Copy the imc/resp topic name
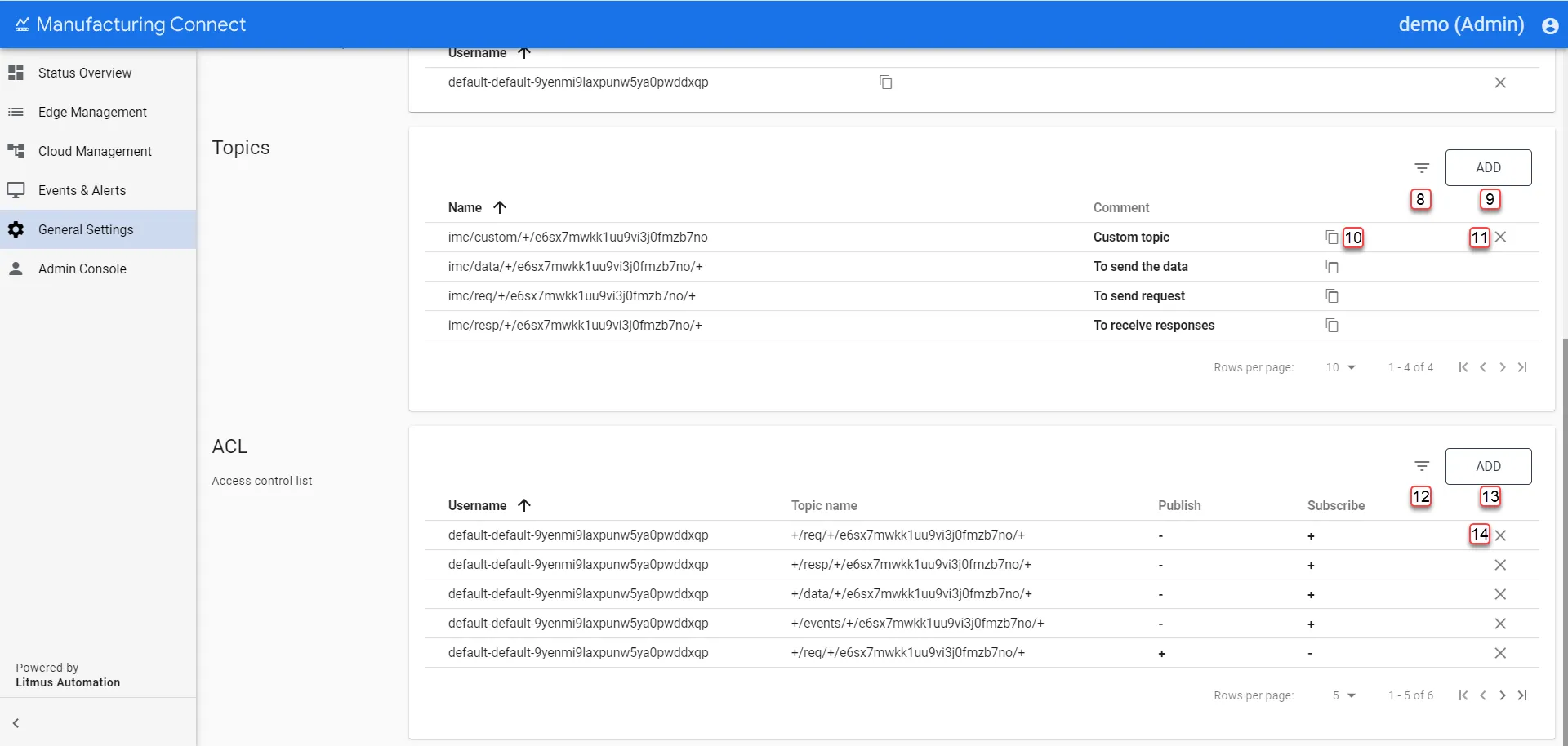The image size is (1568, 746). click(1331, 326)
